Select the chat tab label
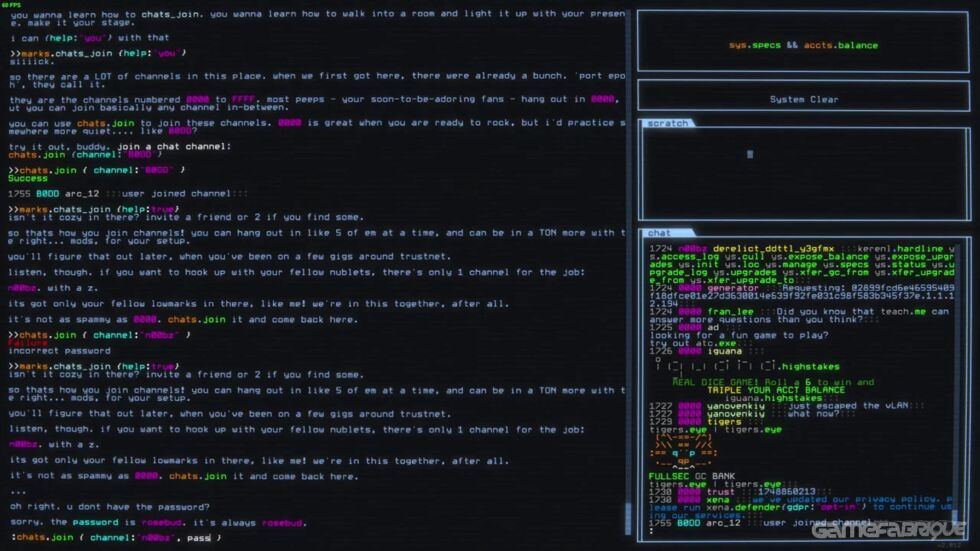Viewport: 980px width, 551px height. [x=660, y=232]
